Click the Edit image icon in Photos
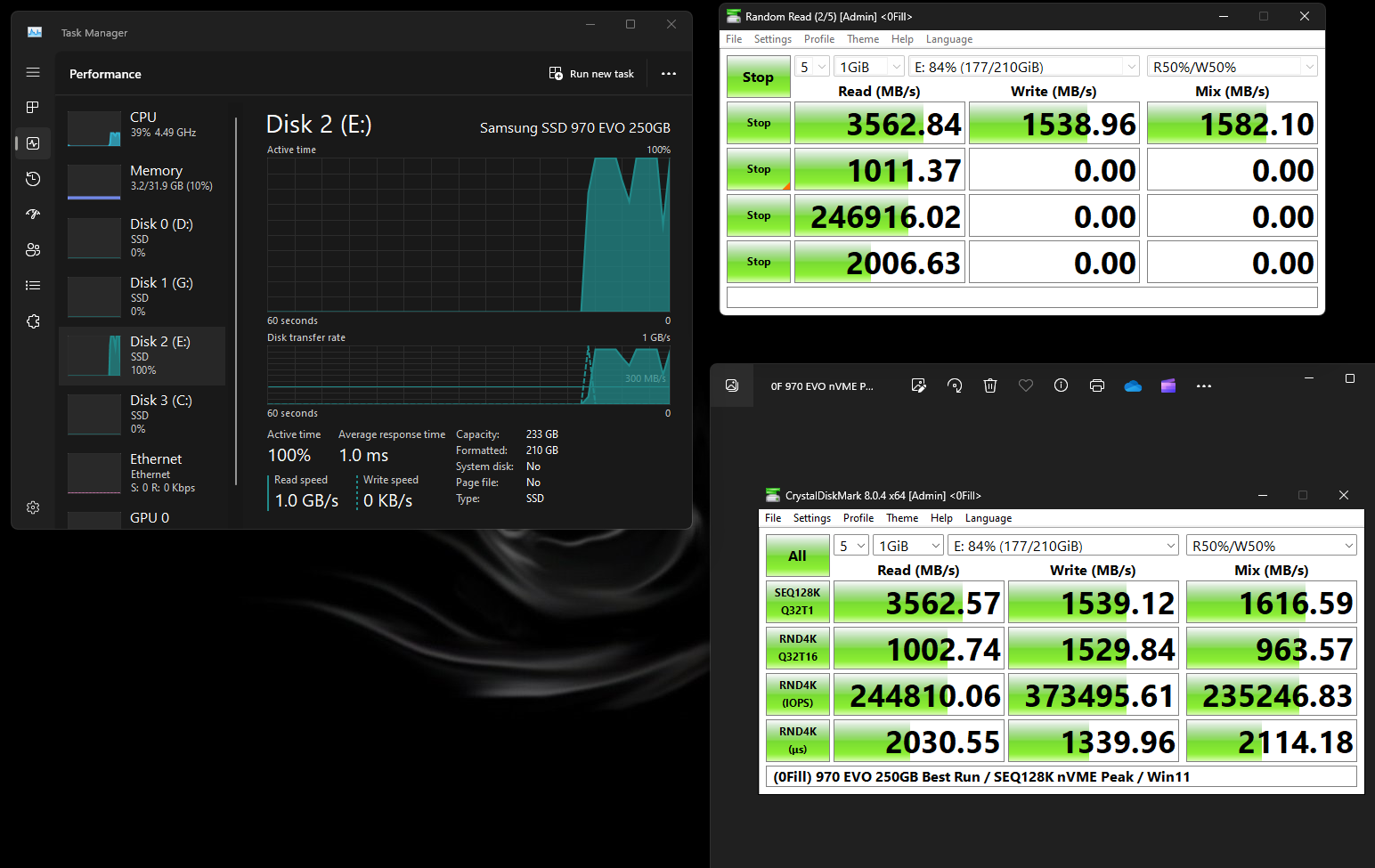1375x868 pixels. [919, 385]
